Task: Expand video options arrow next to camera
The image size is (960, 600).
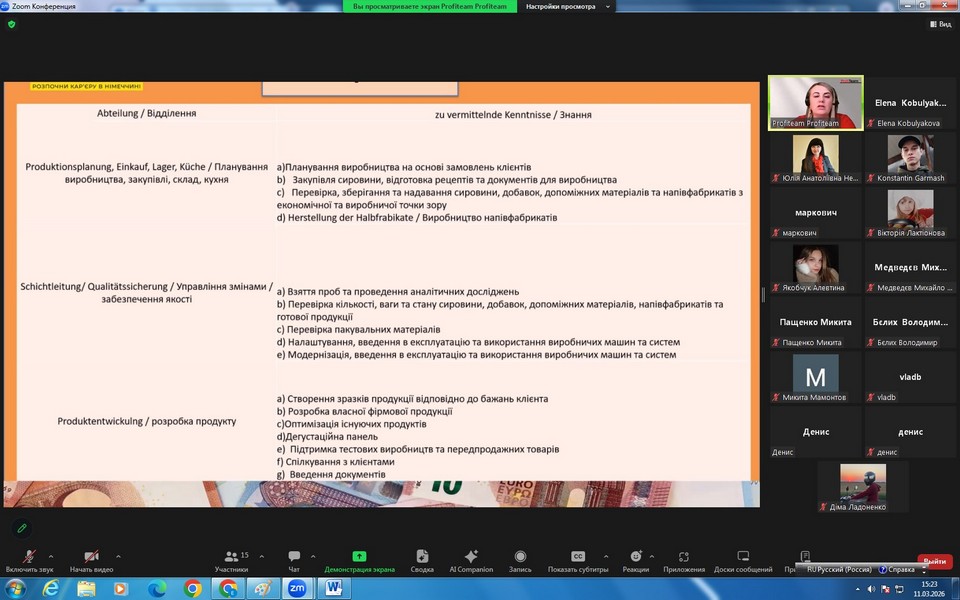Action: pyautogui.click(x=118, y=556)
